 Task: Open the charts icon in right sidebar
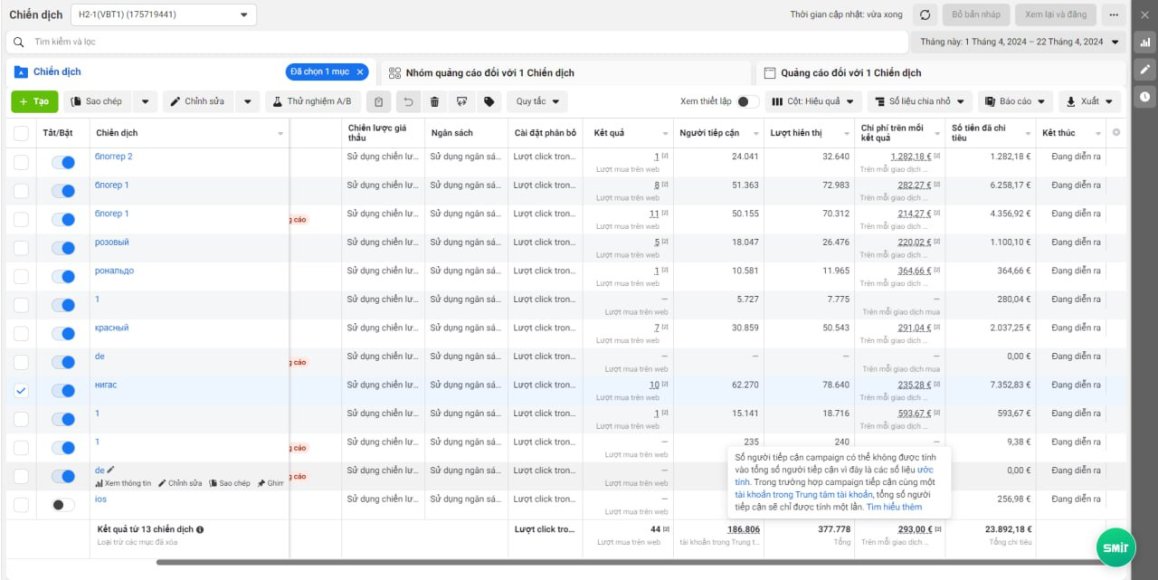pos(1145,43)
